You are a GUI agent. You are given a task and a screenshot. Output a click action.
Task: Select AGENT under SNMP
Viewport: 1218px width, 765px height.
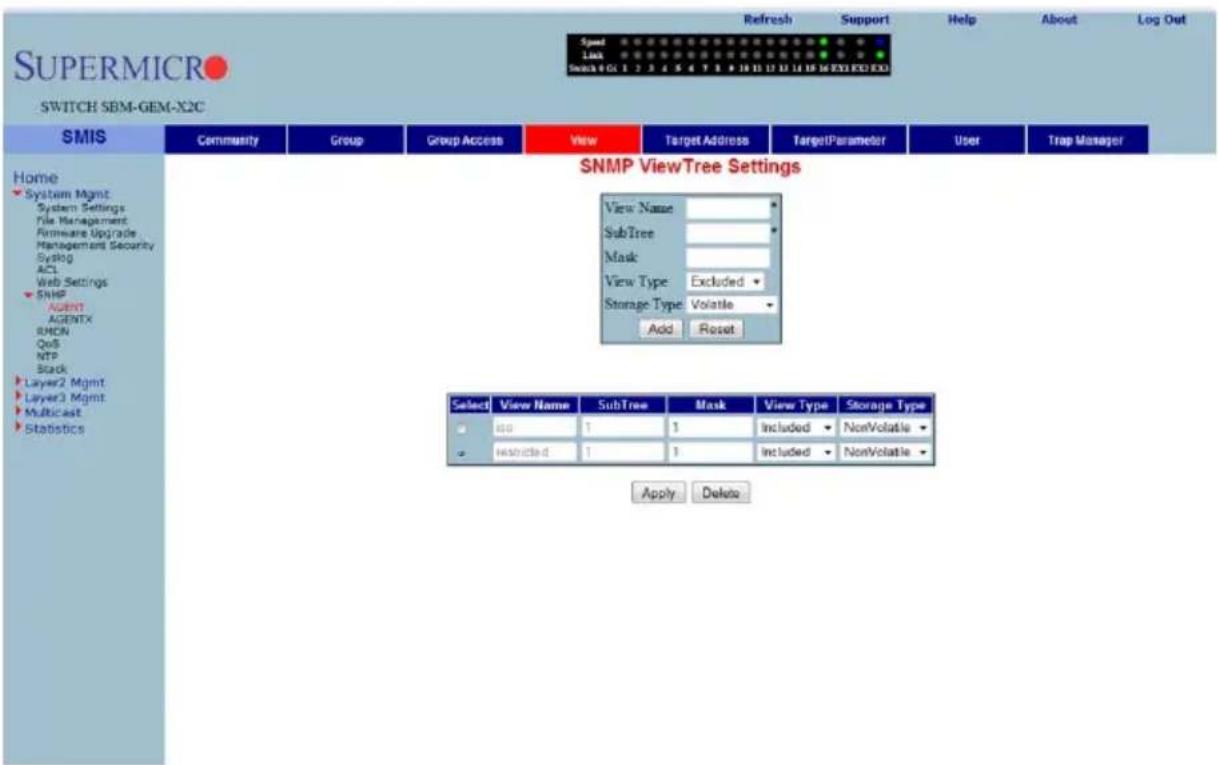pyautogui.click(x=64, y=307)
